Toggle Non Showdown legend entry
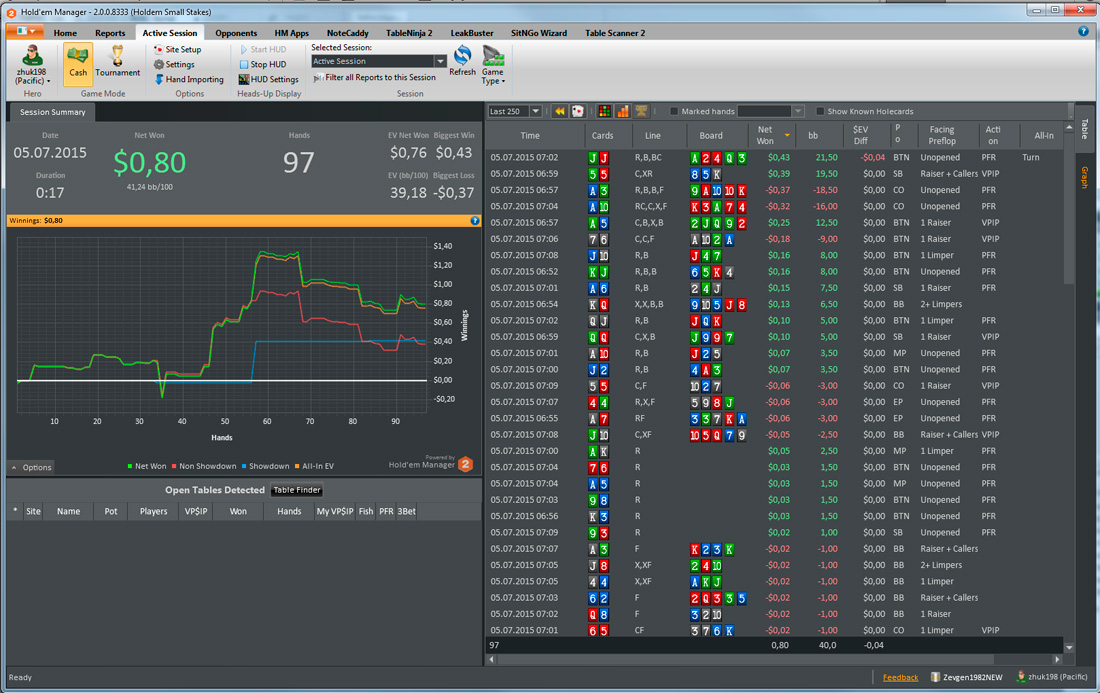This screenshot has width=1100, height=693. click(204, 466)
